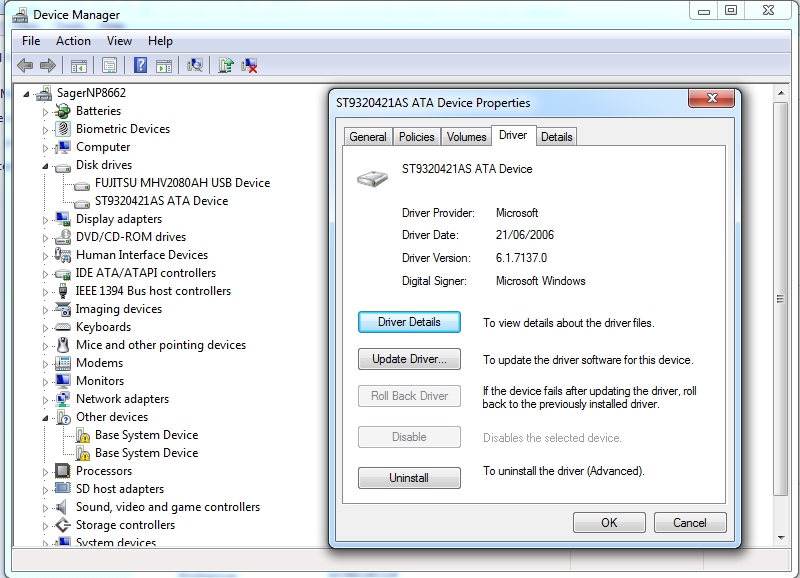Viewport: 800px width, 578px height.
Task: Click the driver version 6.1.7137.0 text
Action: coord(521,258)
